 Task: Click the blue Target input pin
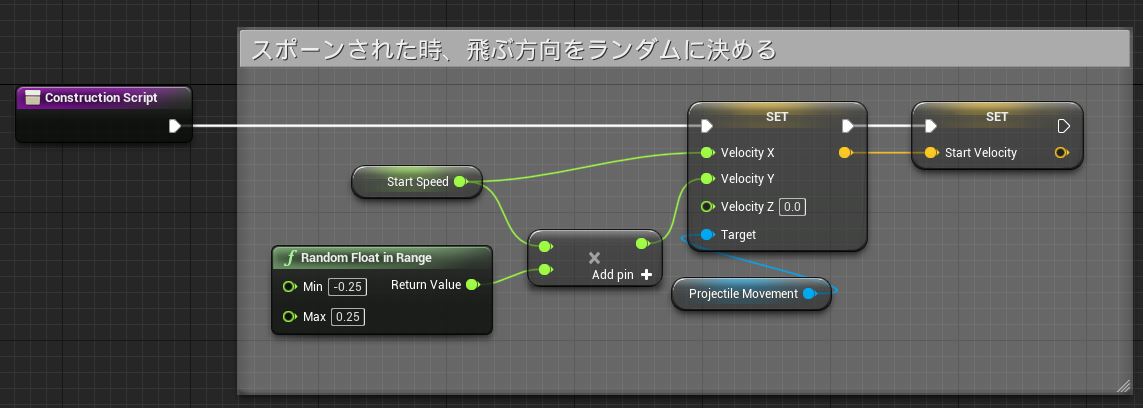tap(706, 235)
